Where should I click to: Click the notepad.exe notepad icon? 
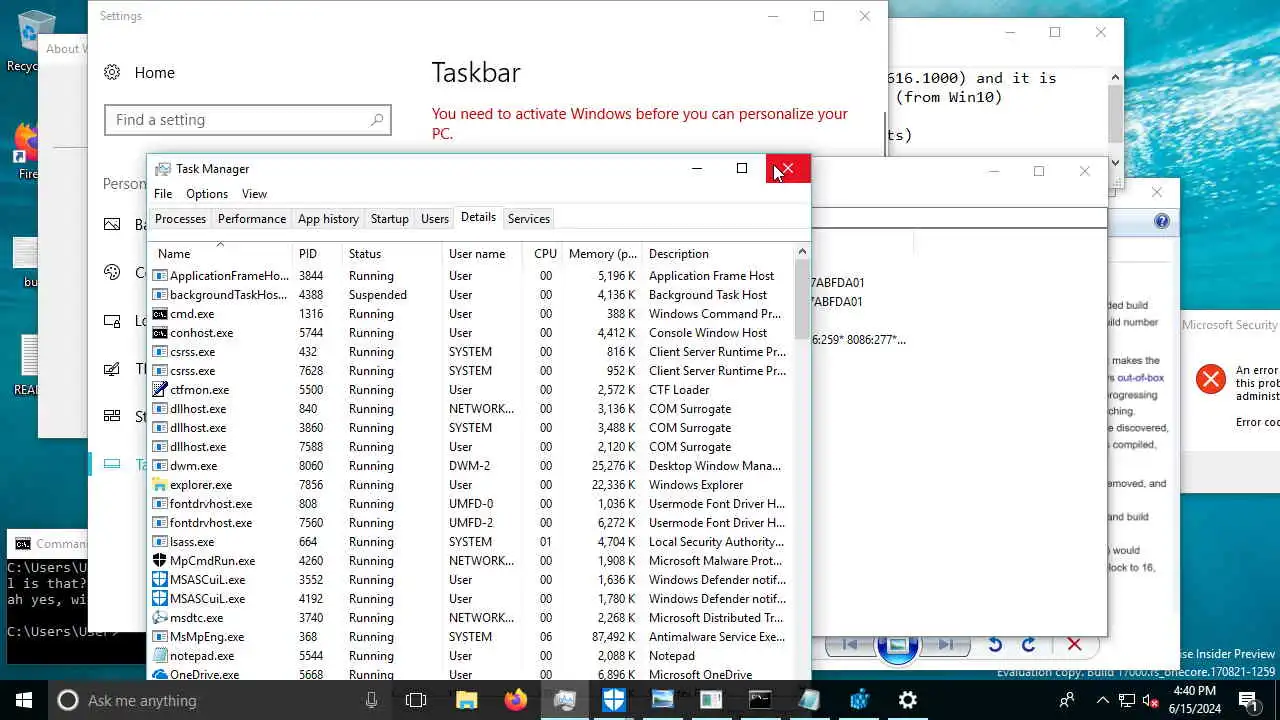pos(159,656)
